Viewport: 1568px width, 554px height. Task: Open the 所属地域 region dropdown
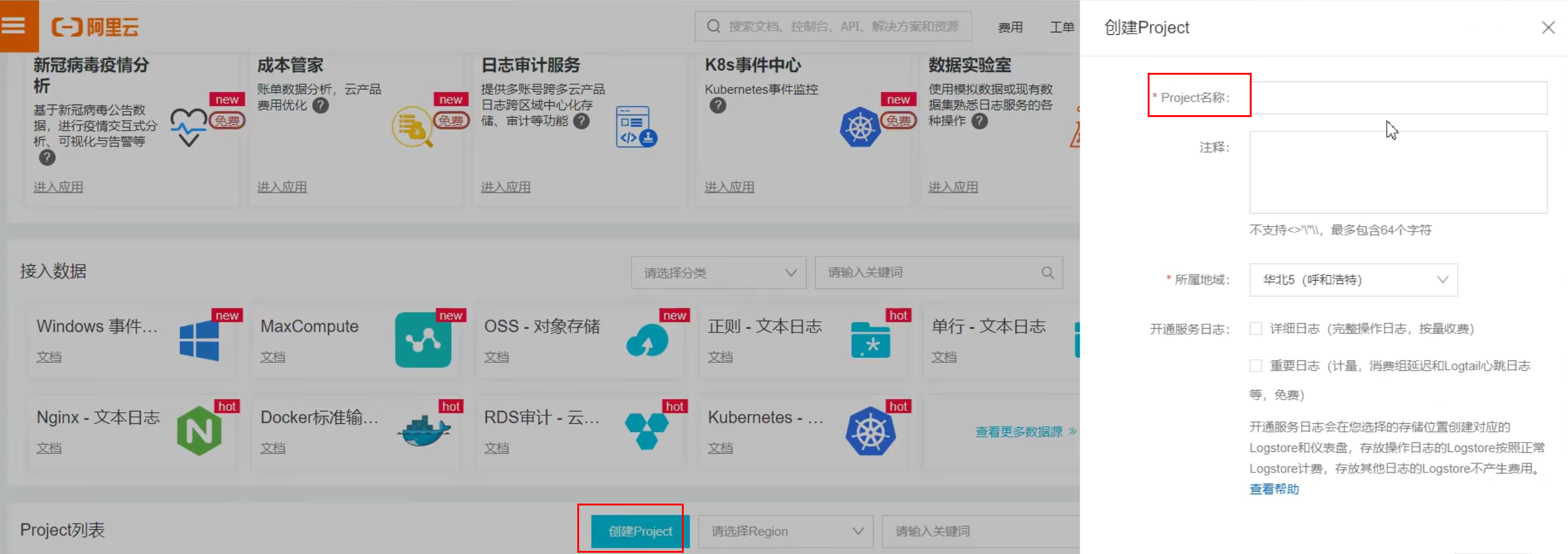click(x=1353, y=280)
